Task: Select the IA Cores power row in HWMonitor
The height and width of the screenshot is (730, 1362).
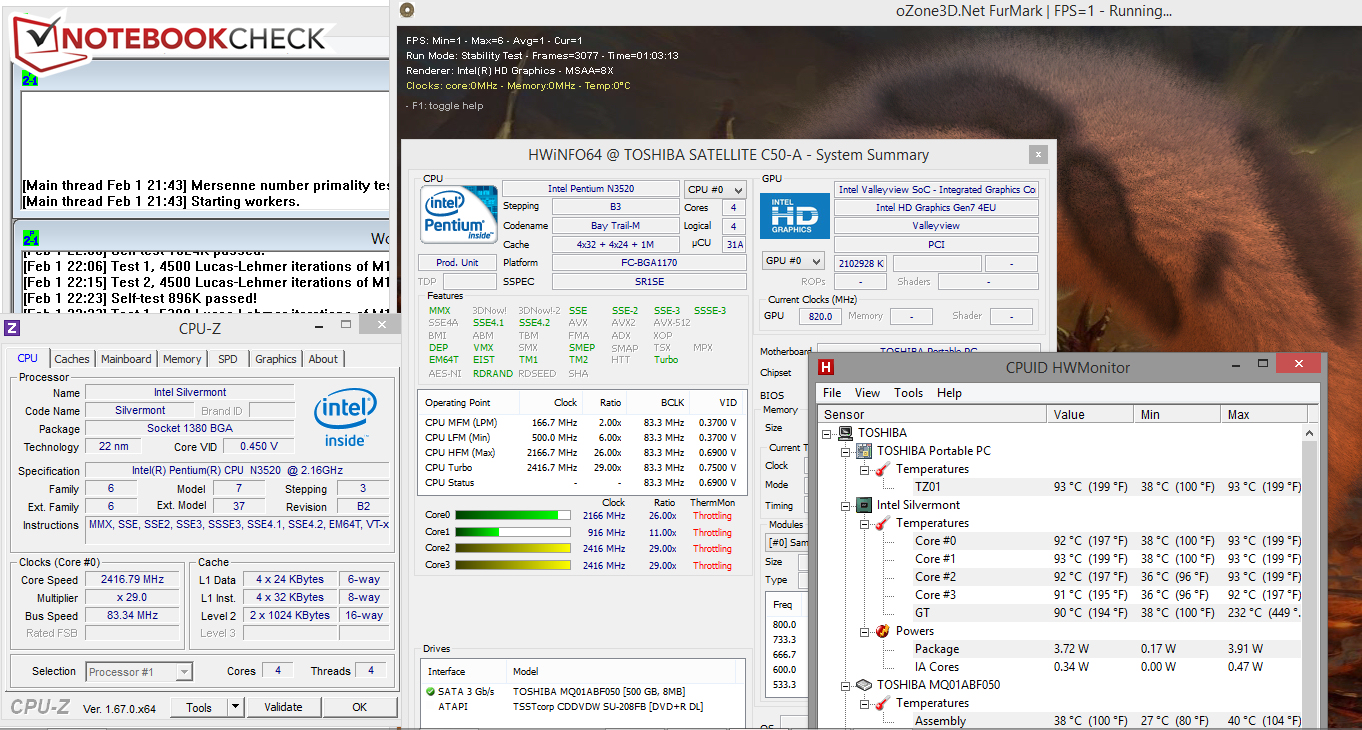Action: coord(1062,667)
